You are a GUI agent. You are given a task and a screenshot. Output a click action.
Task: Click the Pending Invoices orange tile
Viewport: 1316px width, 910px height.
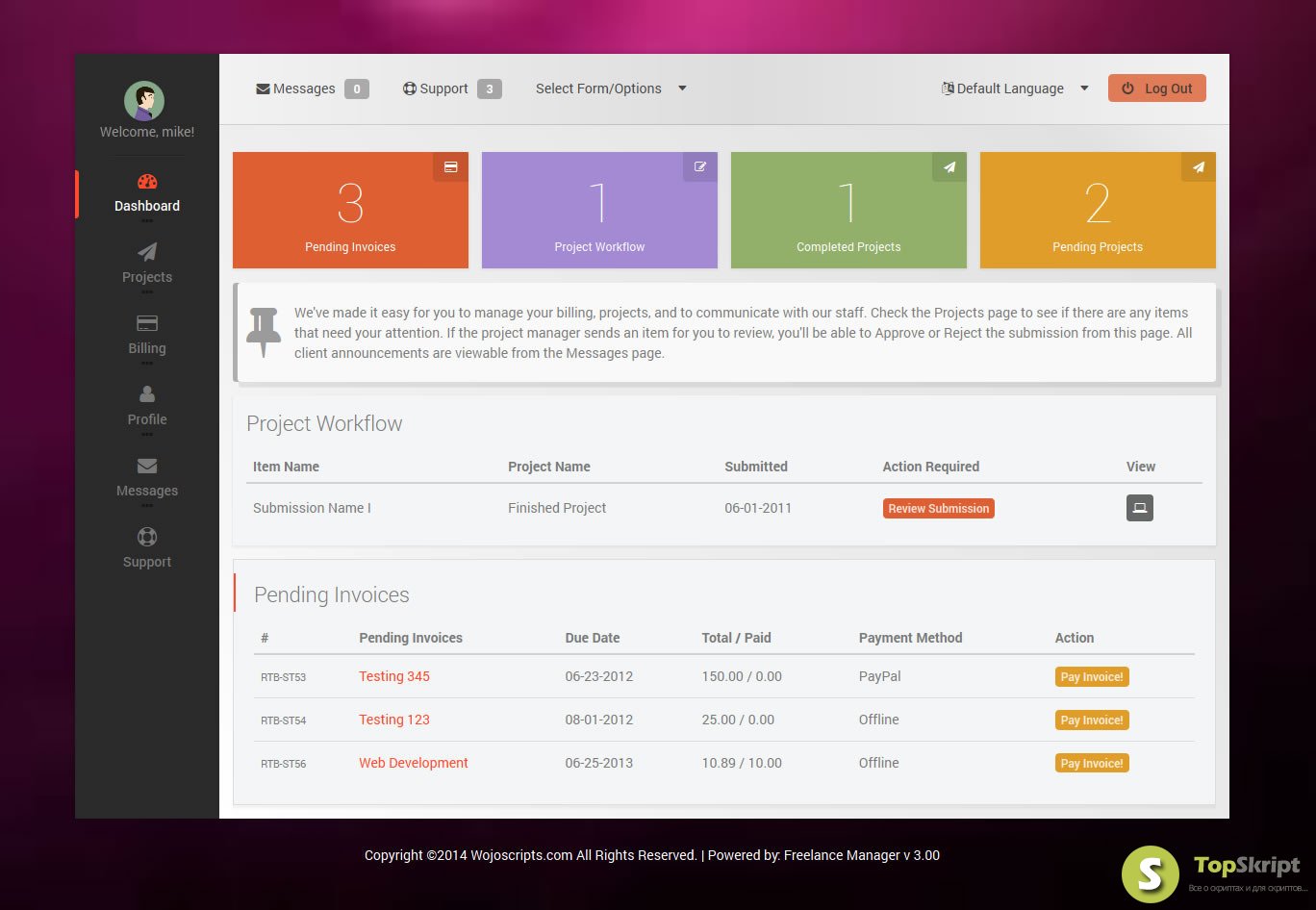350,210
